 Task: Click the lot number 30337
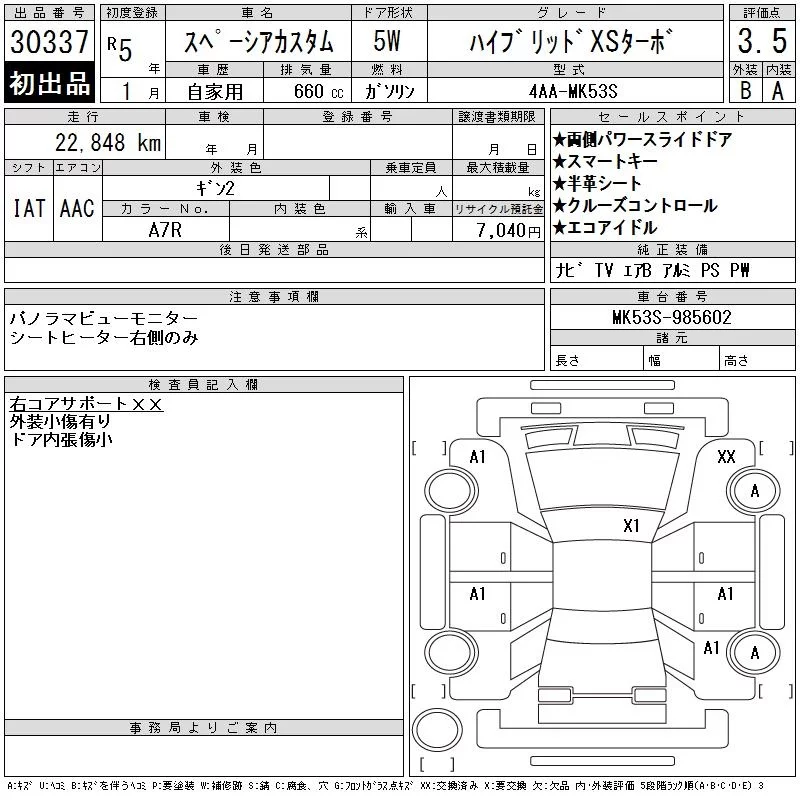click(49, 41)
